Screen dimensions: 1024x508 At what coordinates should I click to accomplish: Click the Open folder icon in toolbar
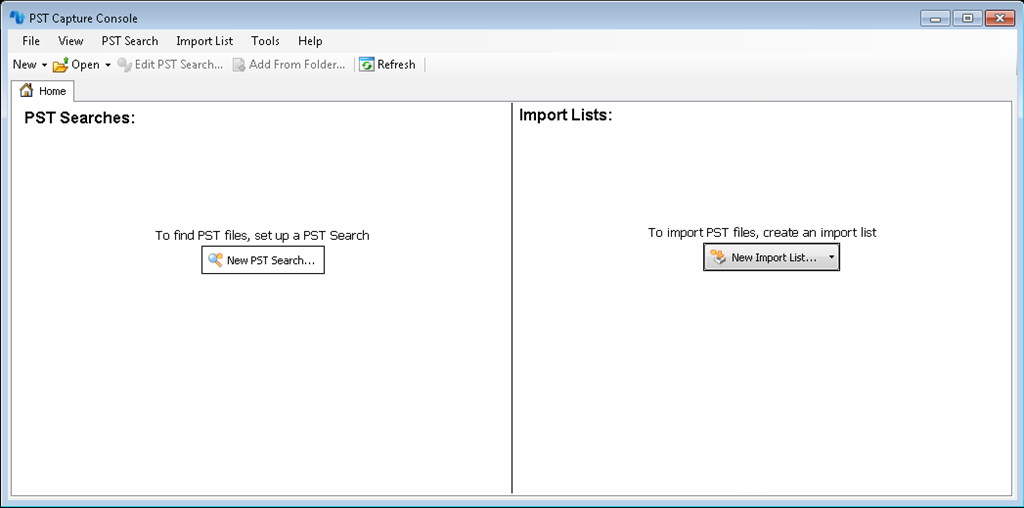click(61, 65)
